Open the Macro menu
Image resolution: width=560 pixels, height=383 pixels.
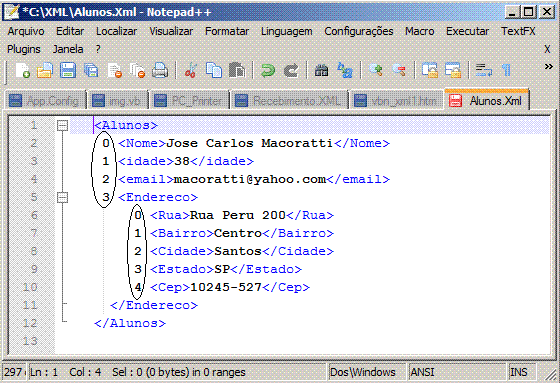pyautogui.click(x=420, y=31)
